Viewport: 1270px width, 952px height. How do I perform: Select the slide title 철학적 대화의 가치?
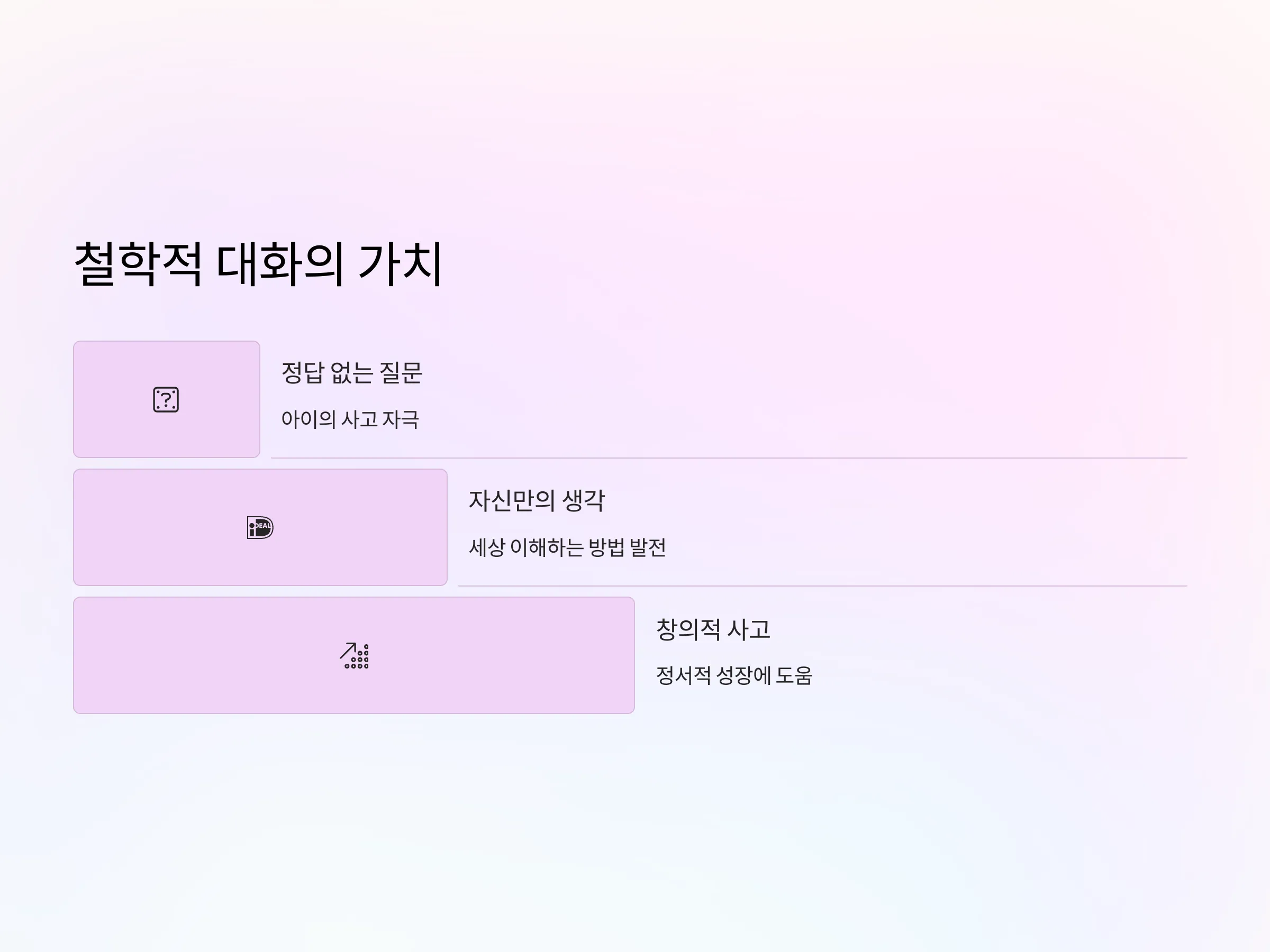coord(258,264)
